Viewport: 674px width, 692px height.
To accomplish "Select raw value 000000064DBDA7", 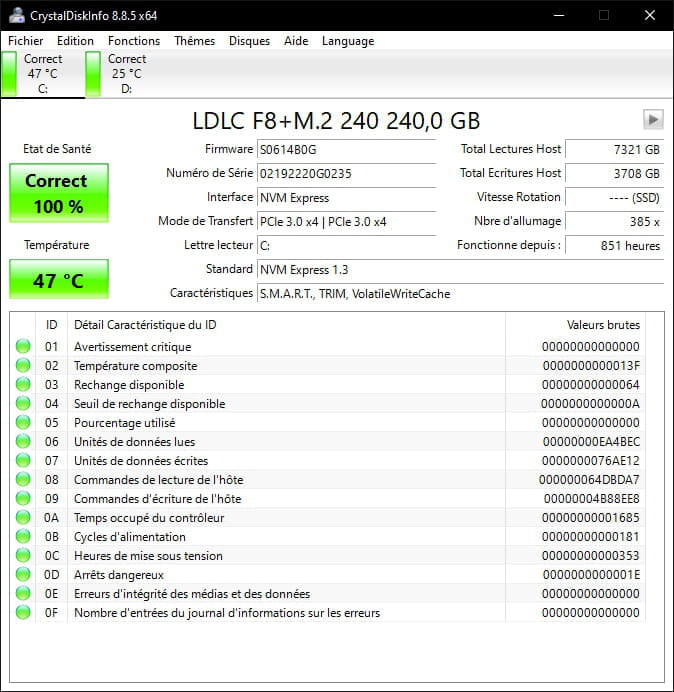I will tap(589, 480).
